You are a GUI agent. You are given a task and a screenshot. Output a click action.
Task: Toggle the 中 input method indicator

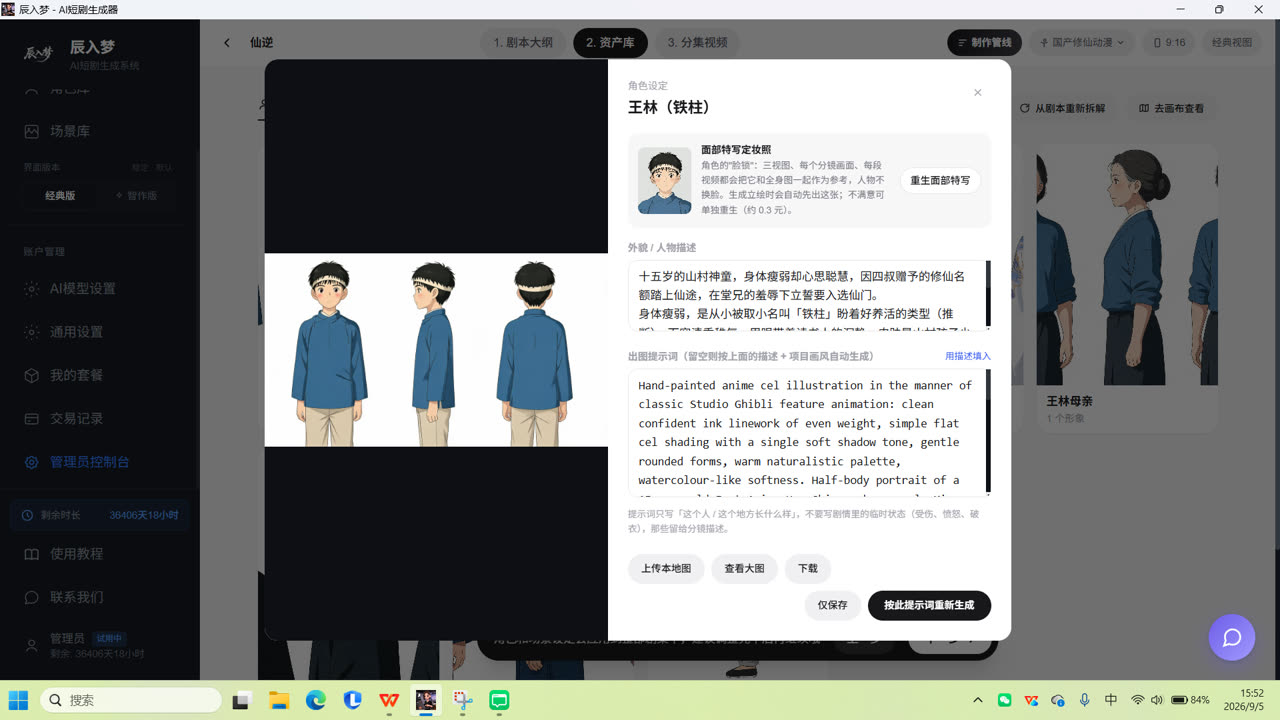tap(1111, 700)
